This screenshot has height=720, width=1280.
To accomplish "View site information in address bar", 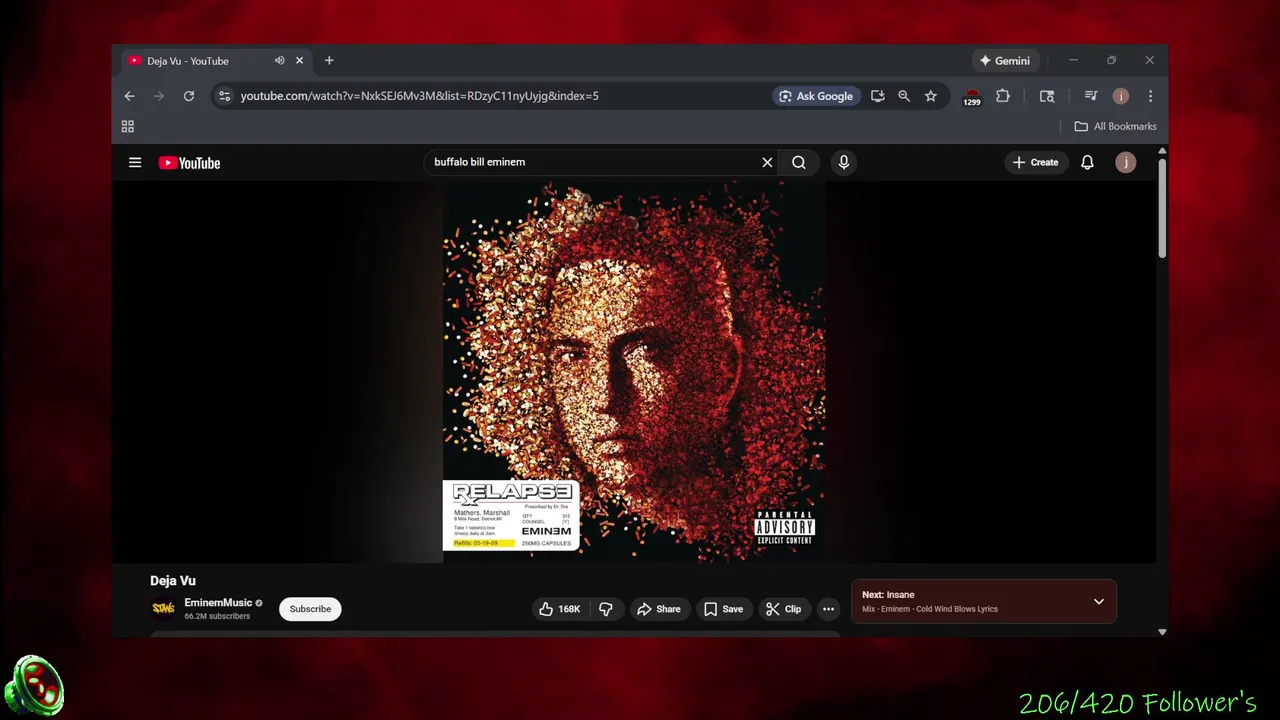I will (x=224, y=96).
